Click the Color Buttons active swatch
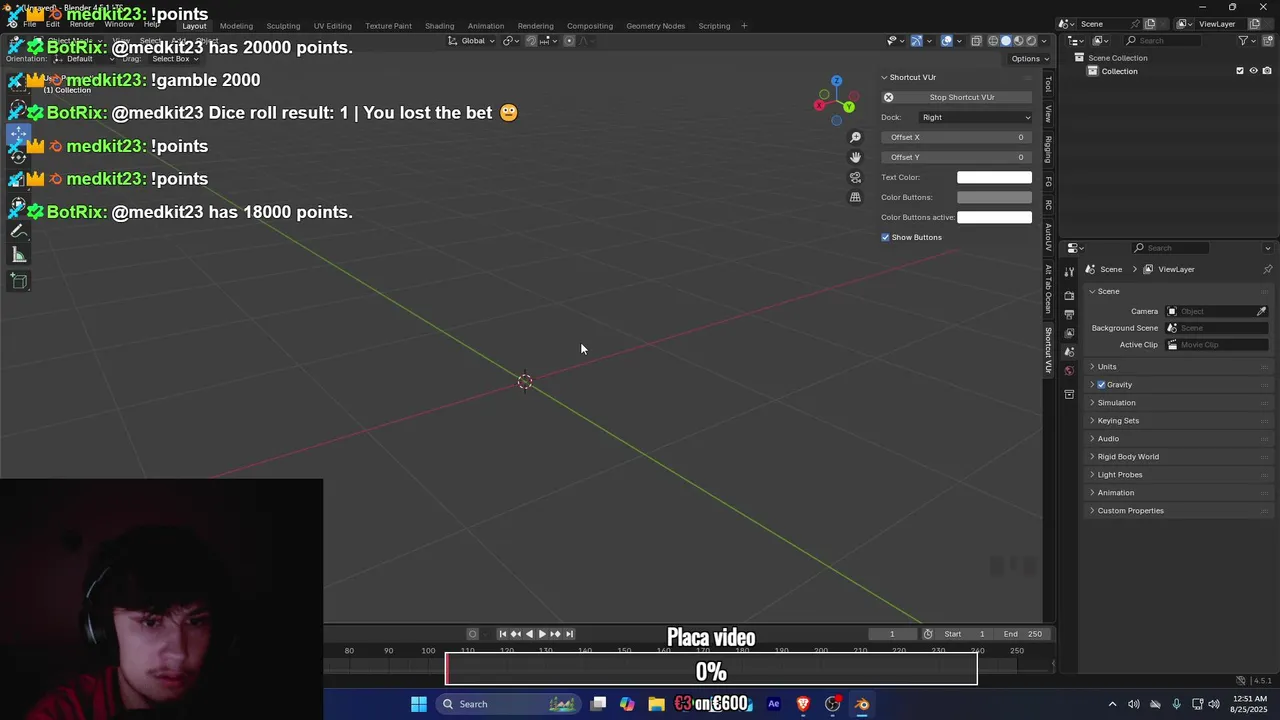The image size is (1280, 720). 994,217
